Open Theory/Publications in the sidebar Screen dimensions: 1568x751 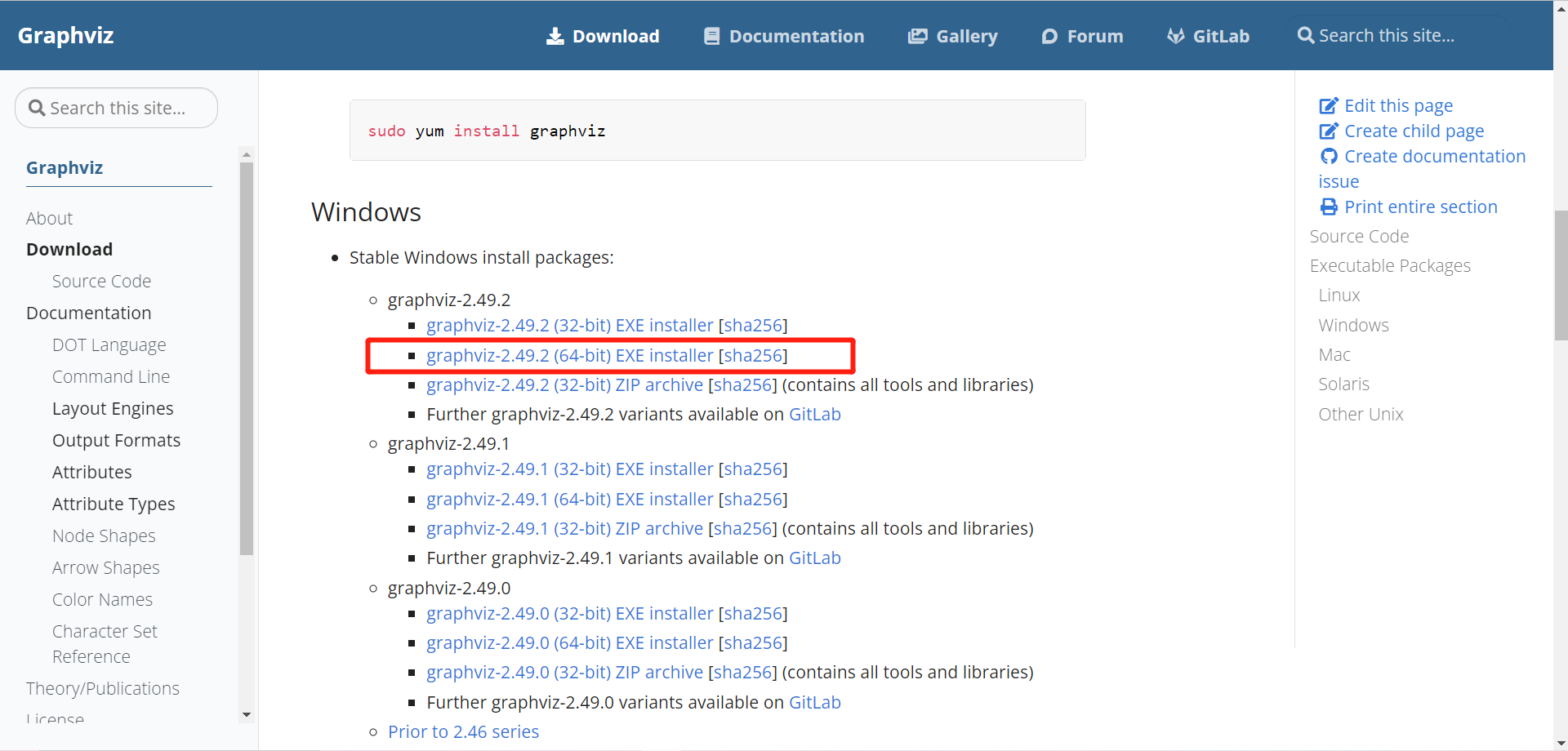102,688
